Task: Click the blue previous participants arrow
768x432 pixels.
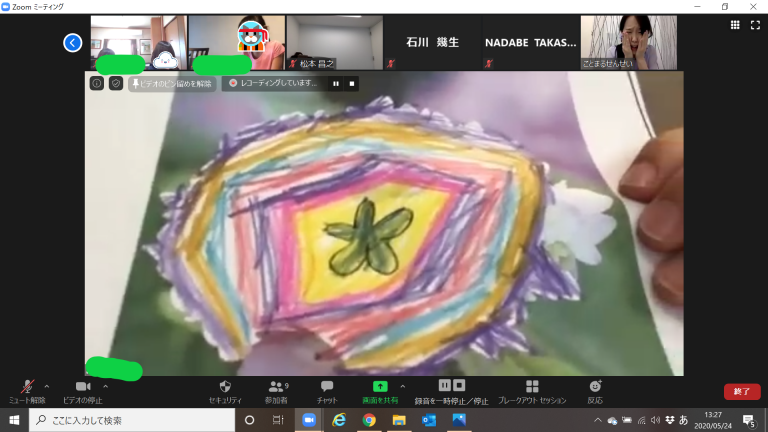Action: tap(72, 42)
